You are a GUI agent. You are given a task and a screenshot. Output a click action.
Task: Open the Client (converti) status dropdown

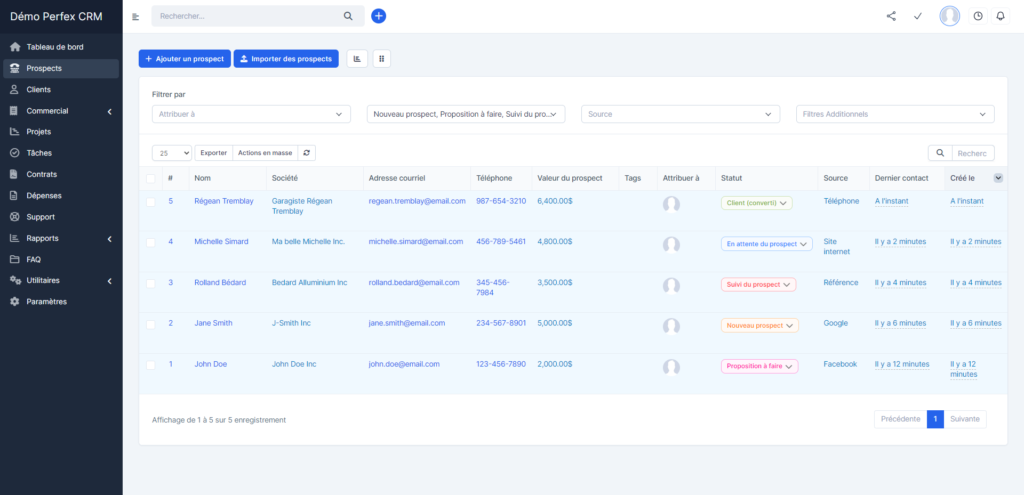[x=756, y=203]
